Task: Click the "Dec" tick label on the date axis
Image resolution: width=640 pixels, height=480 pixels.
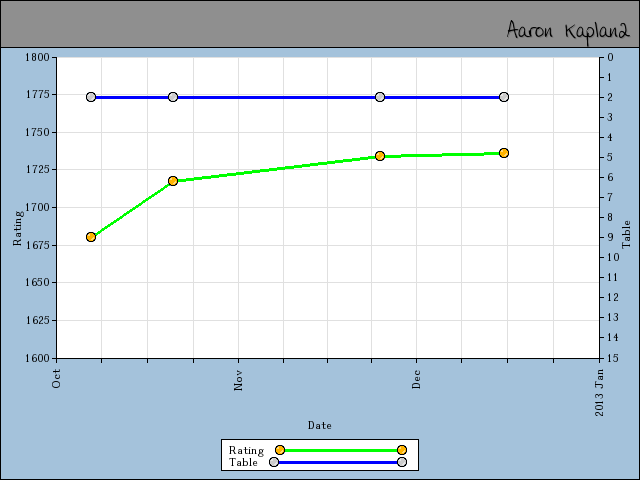Action: 416,380
